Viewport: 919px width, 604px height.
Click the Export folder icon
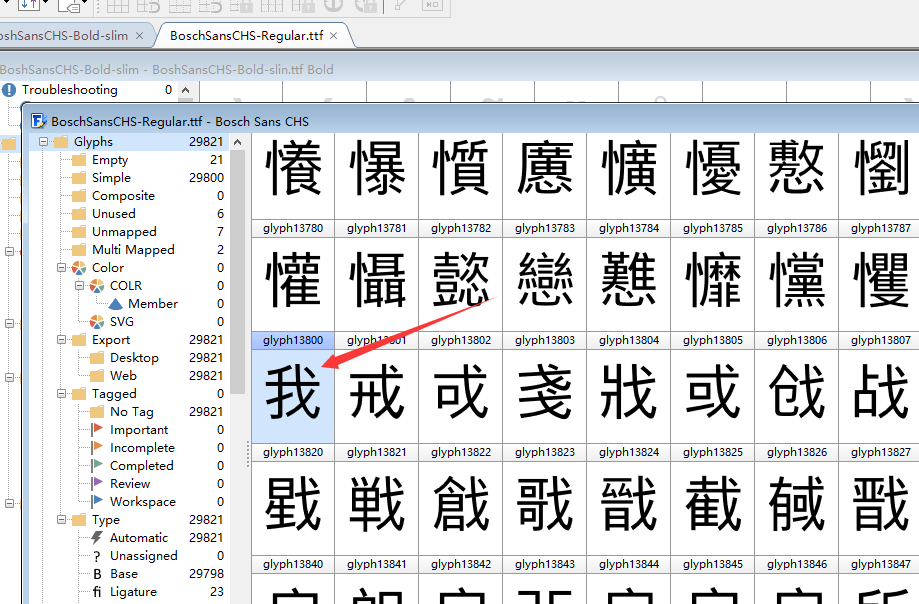tap(79, 340)
